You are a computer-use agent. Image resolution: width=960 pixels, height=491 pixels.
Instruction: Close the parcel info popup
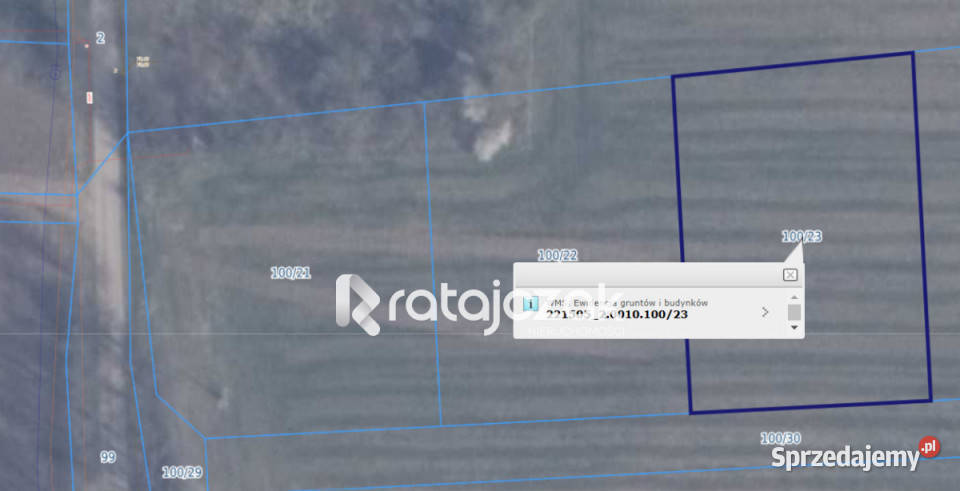point(790,275)
